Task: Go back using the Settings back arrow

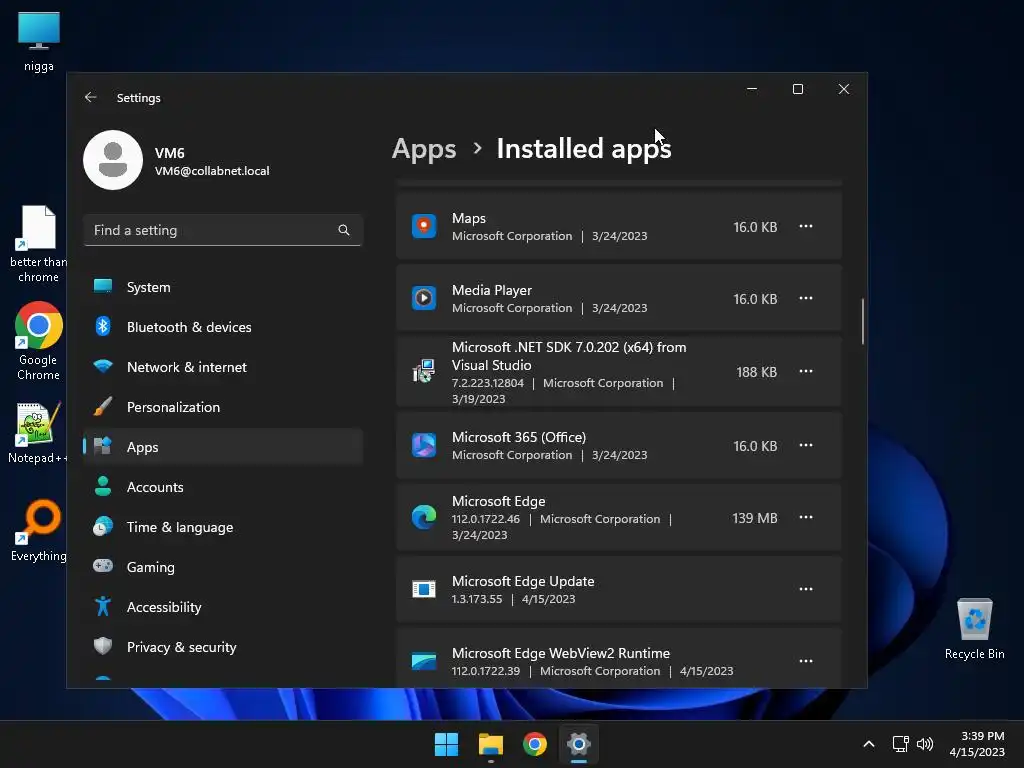Action: (91, 97)
